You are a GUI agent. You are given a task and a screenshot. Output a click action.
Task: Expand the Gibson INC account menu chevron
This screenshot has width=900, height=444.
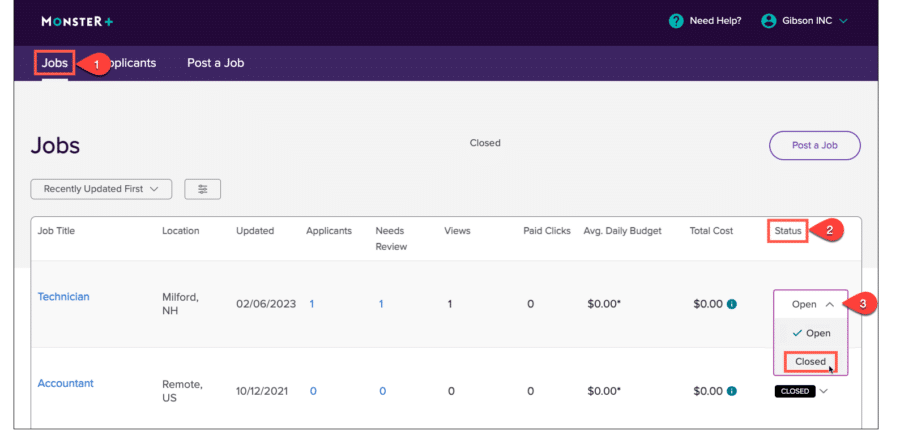[x=843, y=21]
